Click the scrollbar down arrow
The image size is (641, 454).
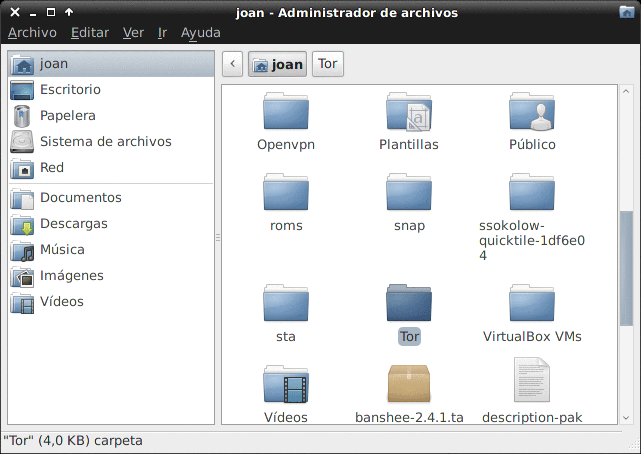[626, 418]
